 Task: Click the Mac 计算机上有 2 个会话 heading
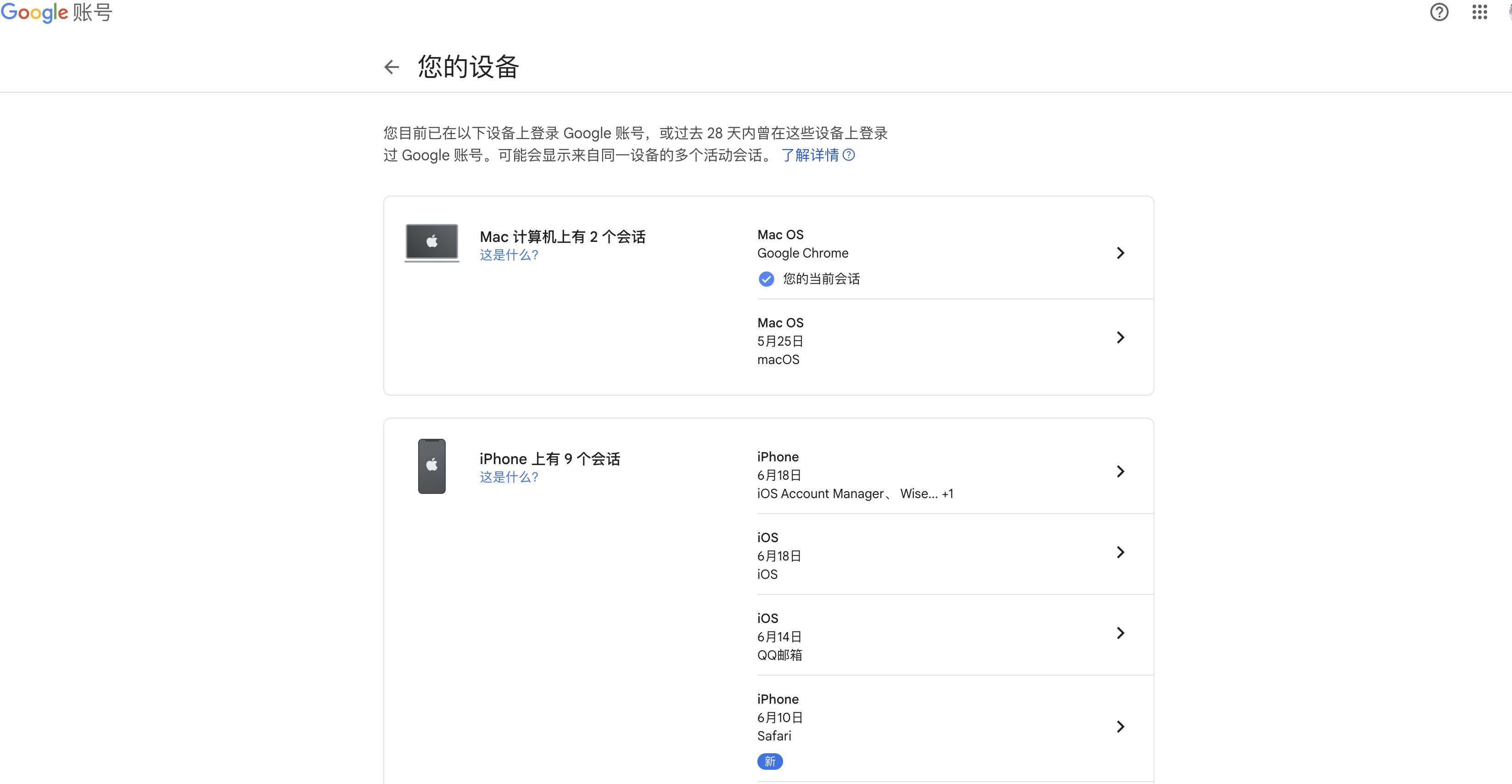[x=562, y=236]
